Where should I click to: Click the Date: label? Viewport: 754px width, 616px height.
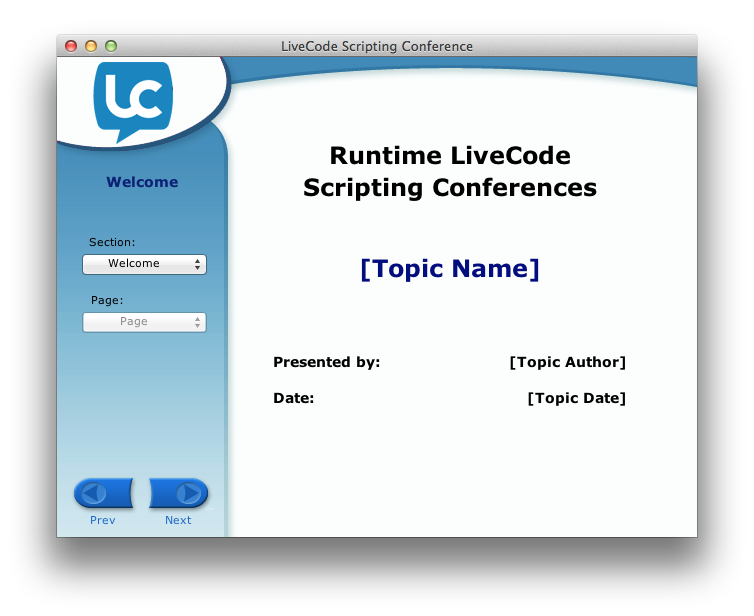pos(293,398)
